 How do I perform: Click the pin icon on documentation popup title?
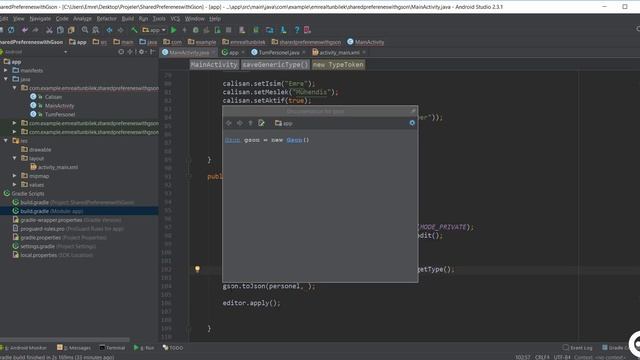click(413, 111)
